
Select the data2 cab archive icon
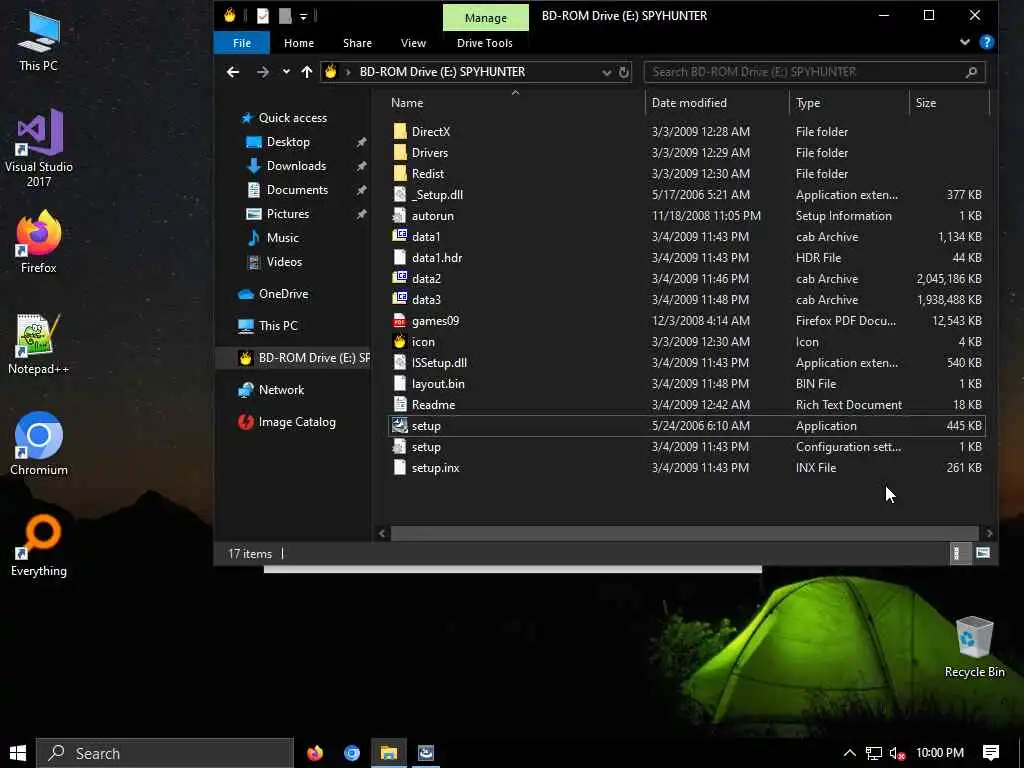400,278
